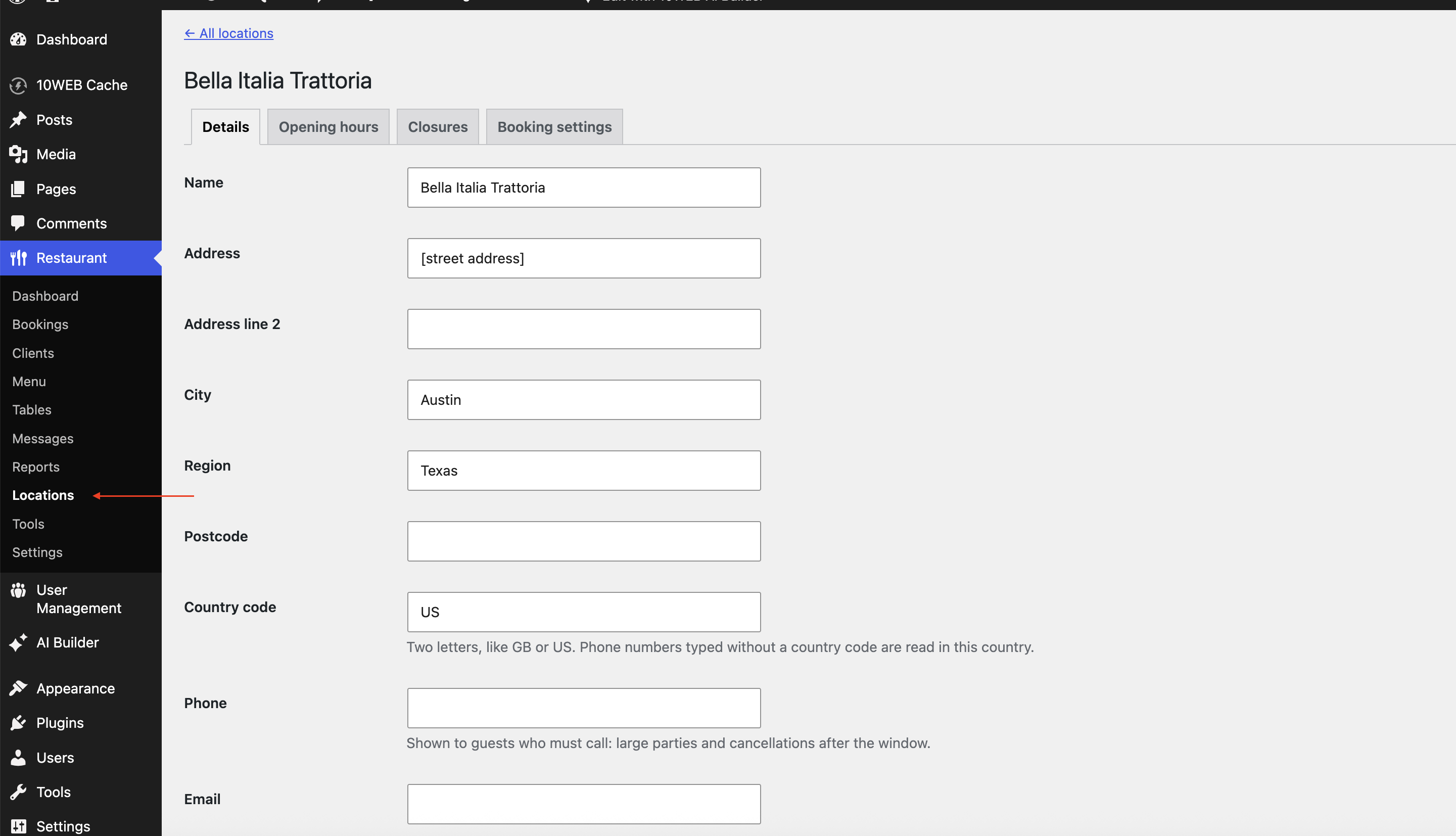The width and height of the screenshot is (1456, 836).
Task: Click the 10WEB Cache lightning icon
Action: tap(18, 85)
